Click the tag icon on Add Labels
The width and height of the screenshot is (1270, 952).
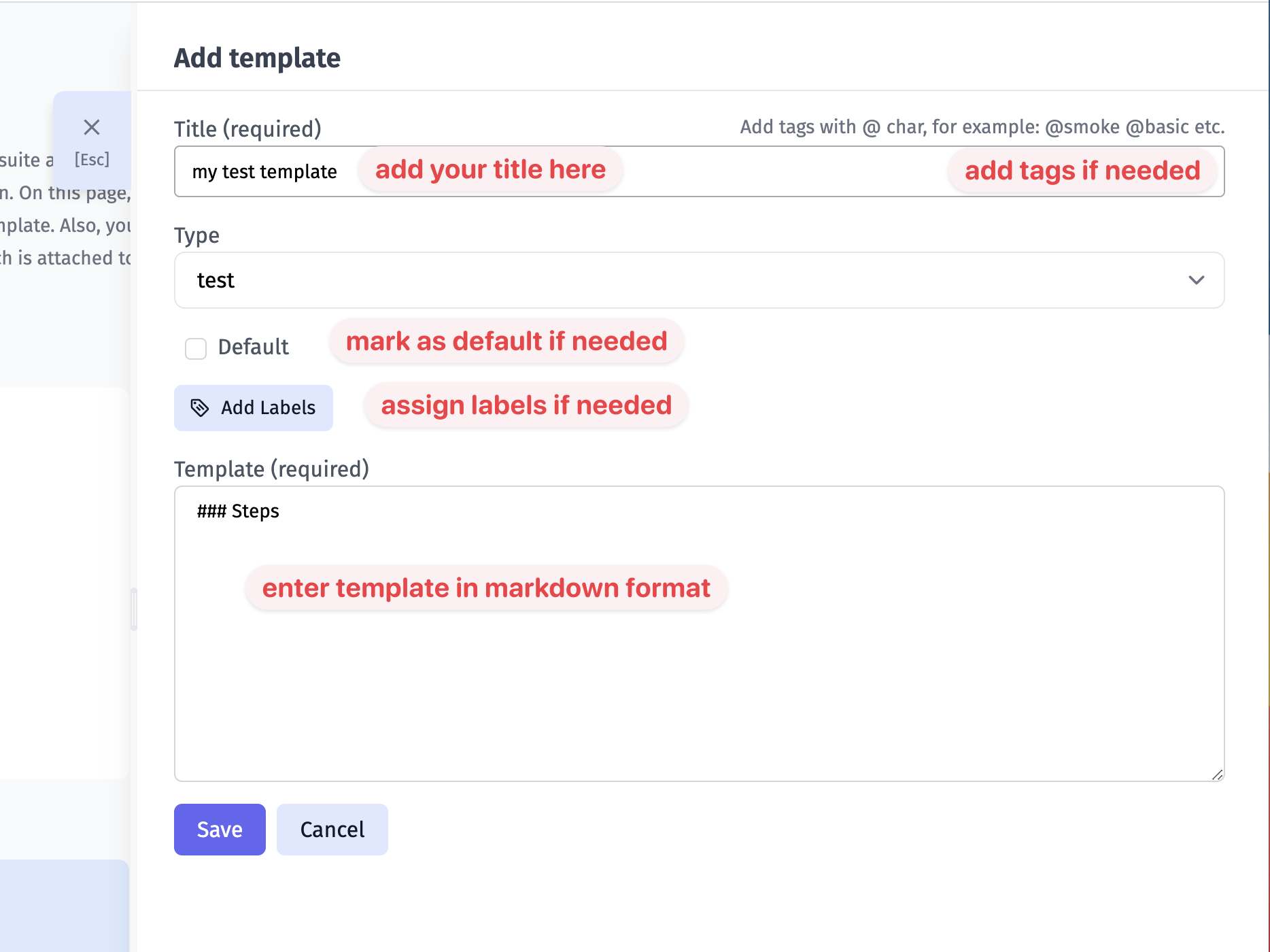(x=199, y=407)
